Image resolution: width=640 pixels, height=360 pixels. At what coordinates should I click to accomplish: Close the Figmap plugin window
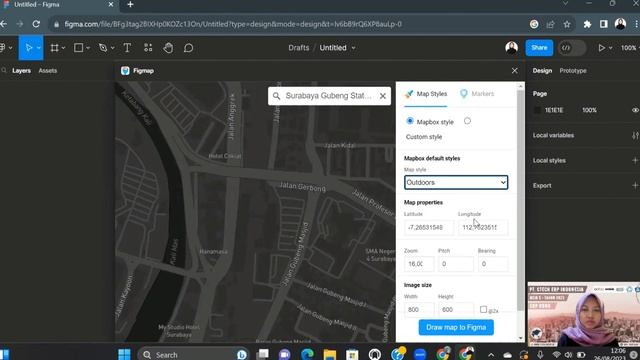[514, 71]
